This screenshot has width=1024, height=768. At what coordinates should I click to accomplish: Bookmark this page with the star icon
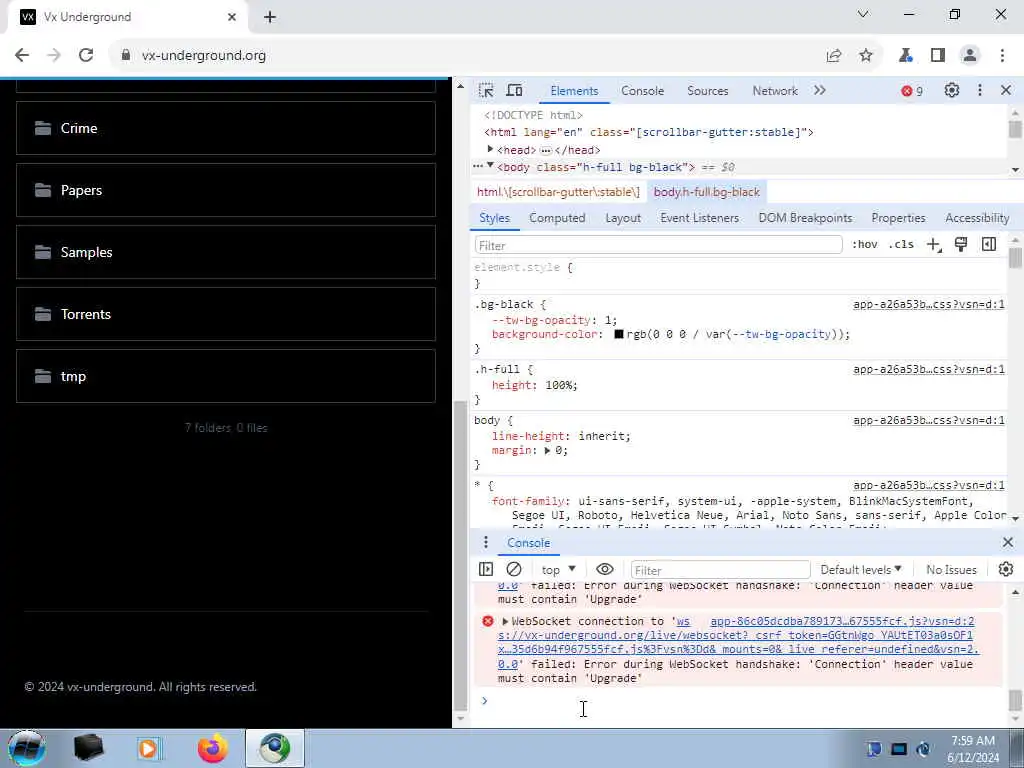[x=866, y=56]
